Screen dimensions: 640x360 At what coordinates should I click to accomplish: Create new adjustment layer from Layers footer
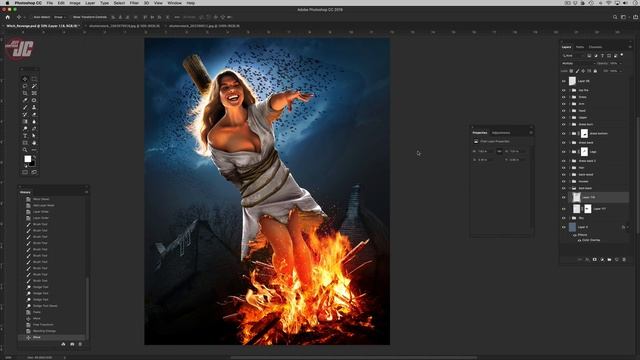[602, 260]
